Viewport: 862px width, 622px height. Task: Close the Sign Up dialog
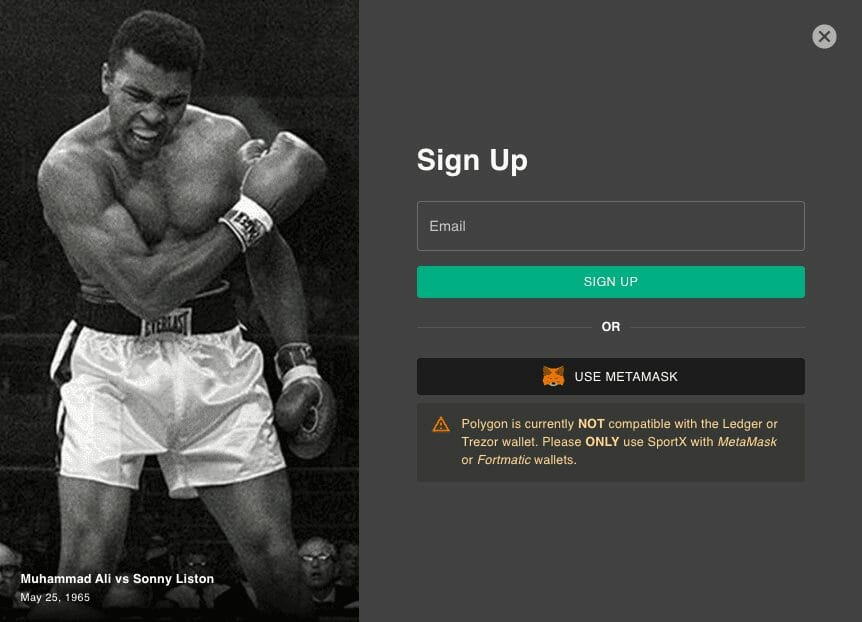pos(824,37)
